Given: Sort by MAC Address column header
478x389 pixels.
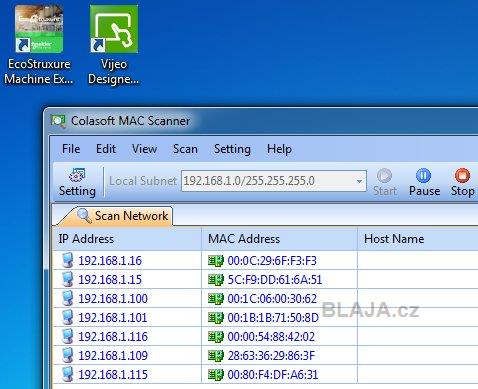Looking at the screenshot, I should [x=280, y=239].
